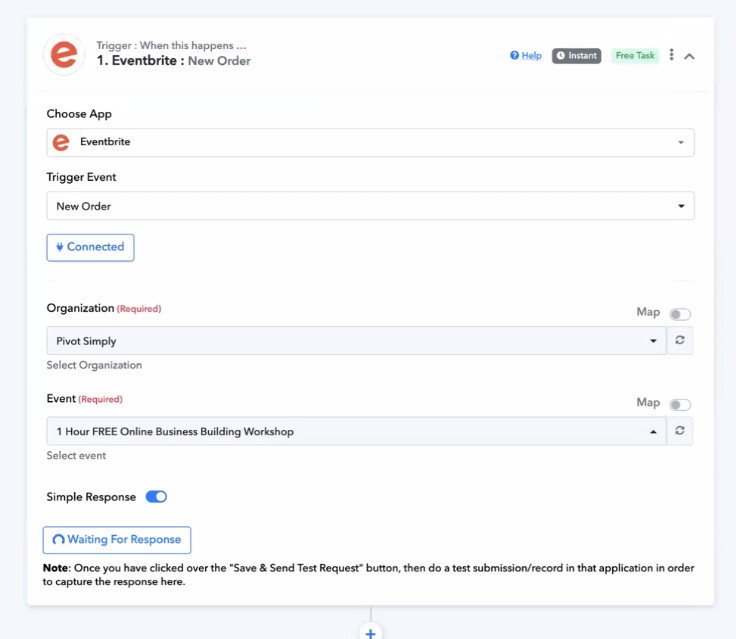This screenshot has height=639, width=736.
Task: Click the 'Select event' hint text
Action: [x=76, y=455]
